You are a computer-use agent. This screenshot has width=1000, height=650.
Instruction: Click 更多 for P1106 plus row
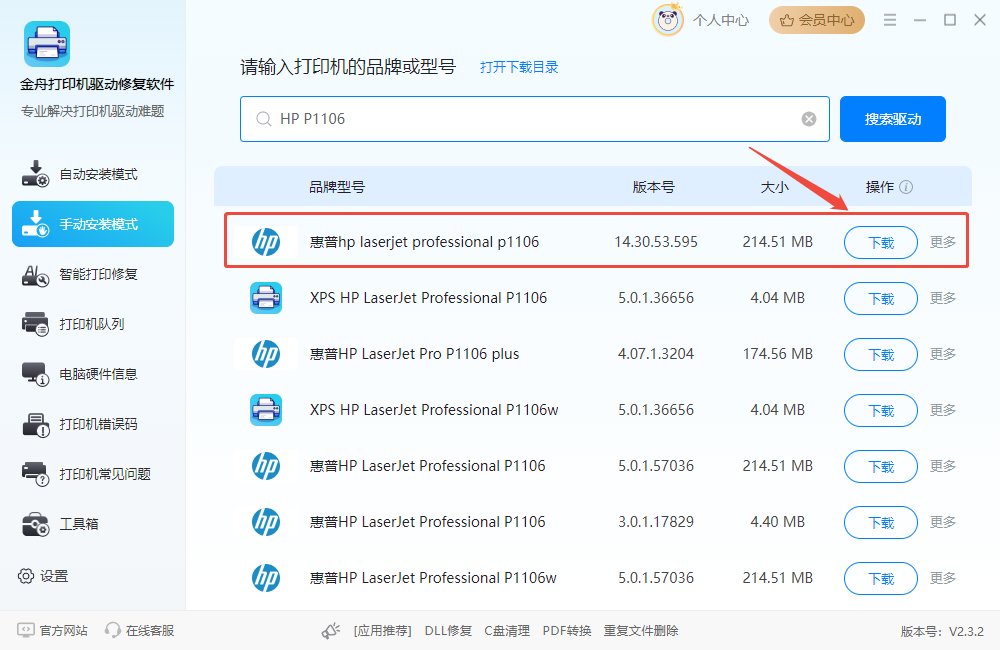tap(943, 354)
